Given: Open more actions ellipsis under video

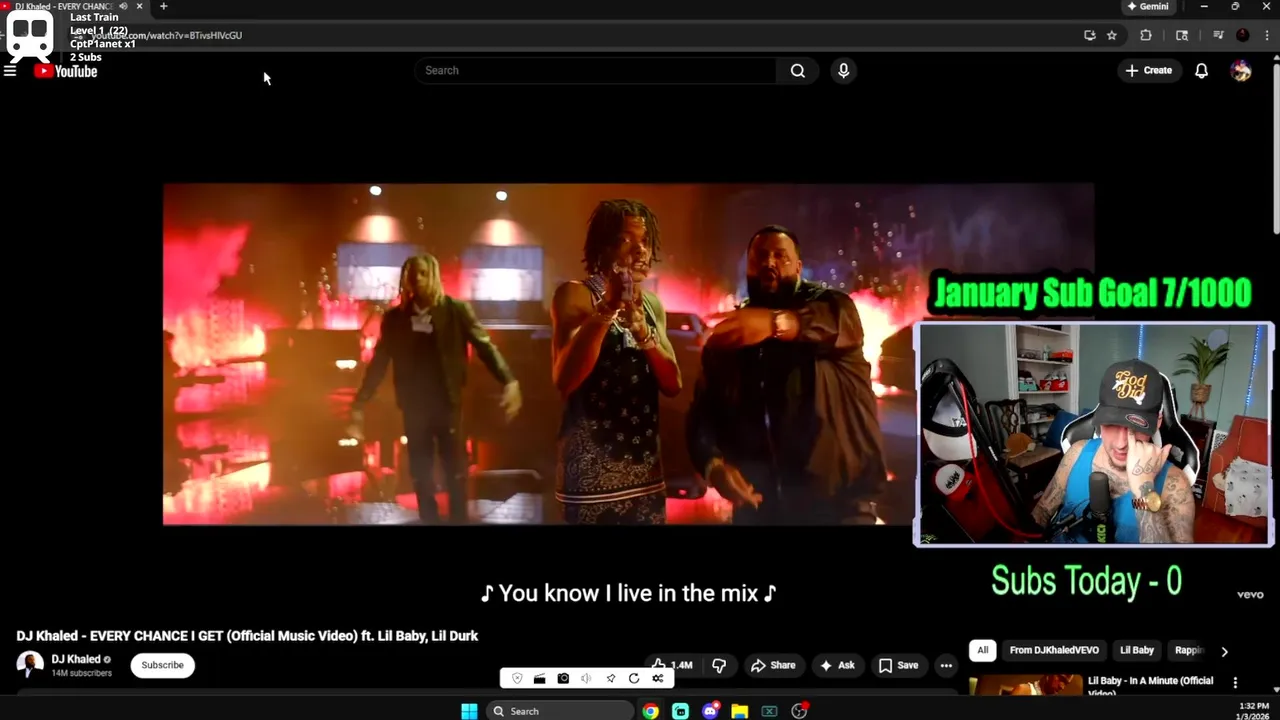Looking at the screenshot, I should click(x=946, y=665).
